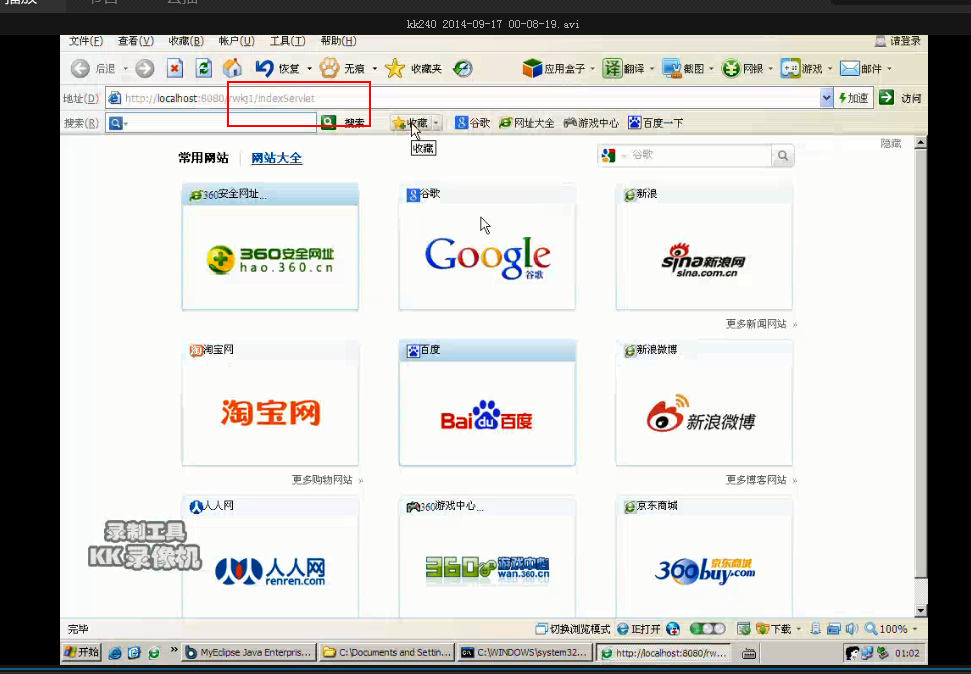This screenshot has width=971, height=674.
Task: Open the Baidu 百度 site thumbnail
Action: 487,402
